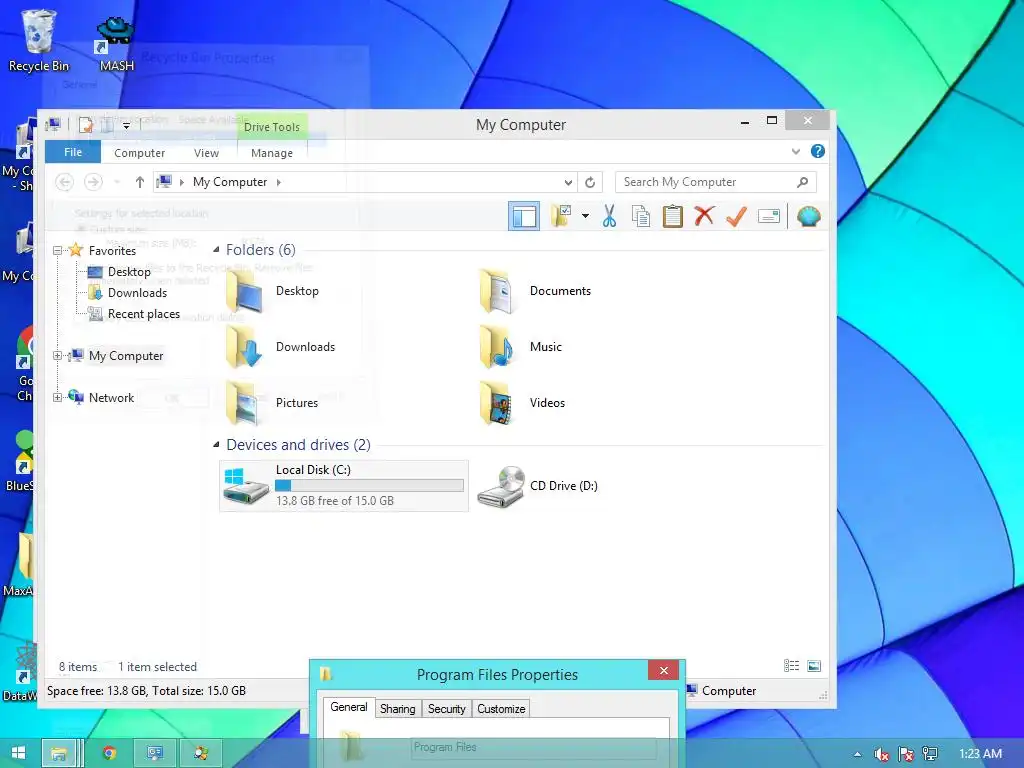Open Recycle Bin on desktop
Viewport: 1024px width, 768px height.
(39, 40)
